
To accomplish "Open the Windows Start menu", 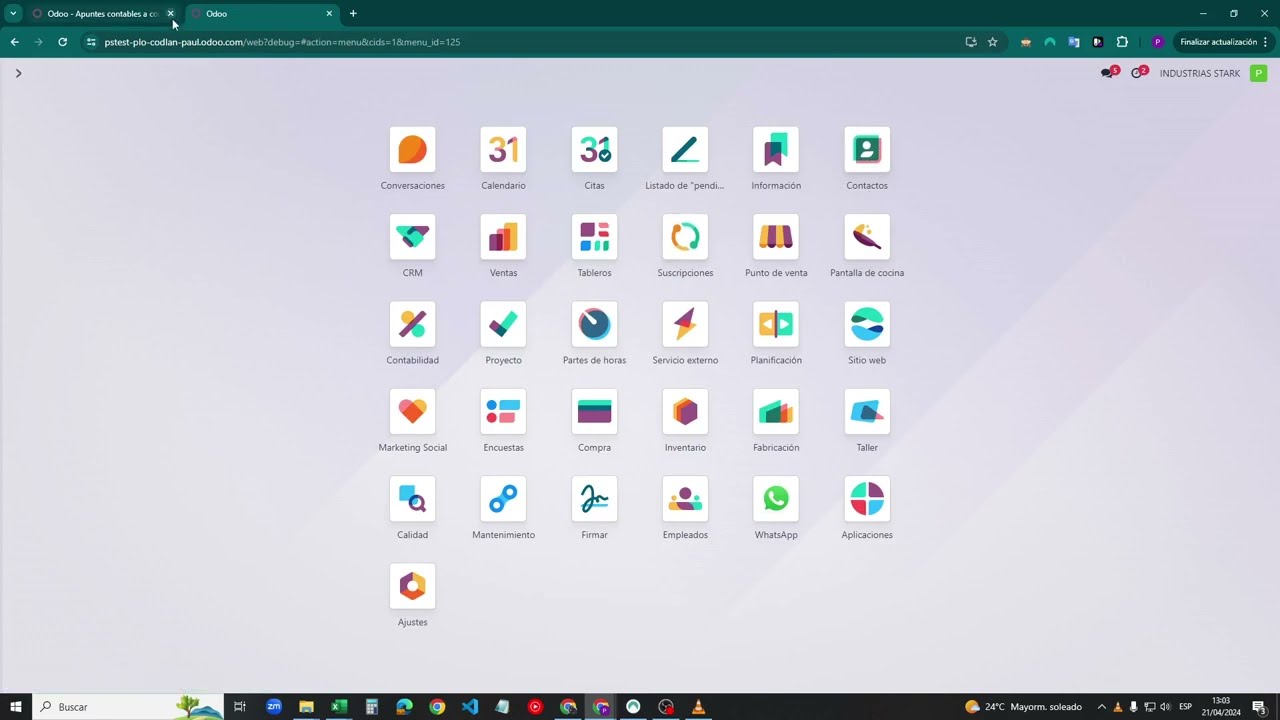I will pyautogui.click(x=16, y=707).
